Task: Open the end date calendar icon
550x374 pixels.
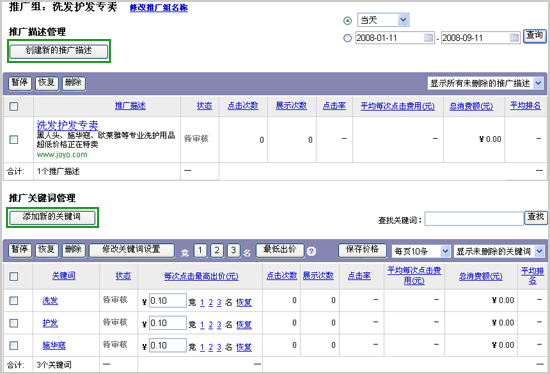Action: coord(514,38)
